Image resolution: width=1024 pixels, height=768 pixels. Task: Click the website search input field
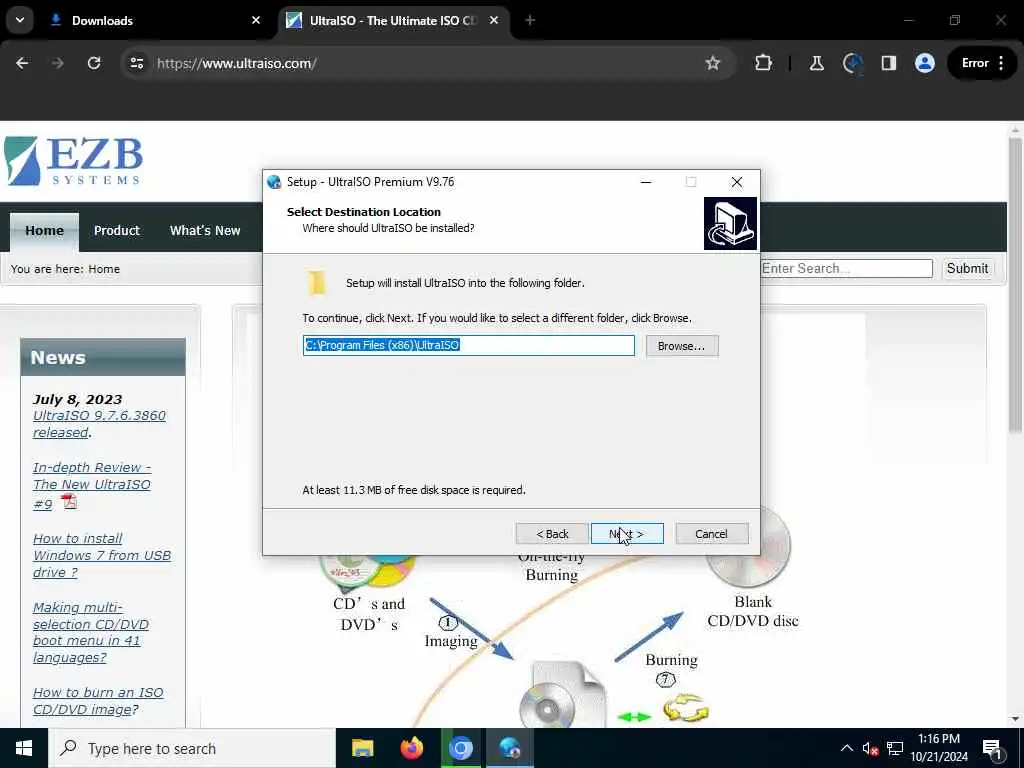846,268
